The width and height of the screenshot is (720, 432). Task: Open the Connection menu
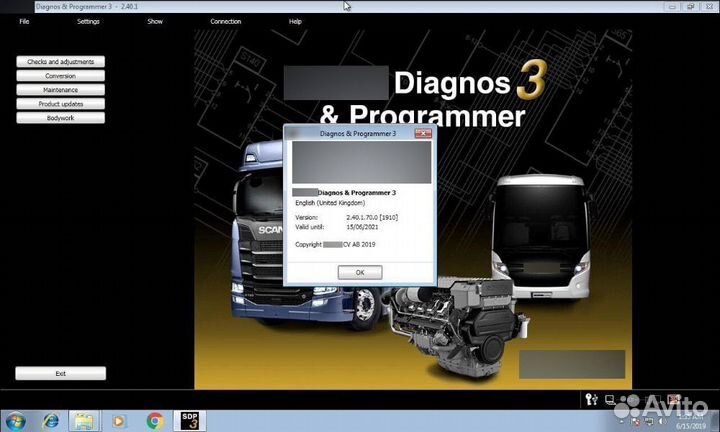pyautogui.click(x=225, y=21)
